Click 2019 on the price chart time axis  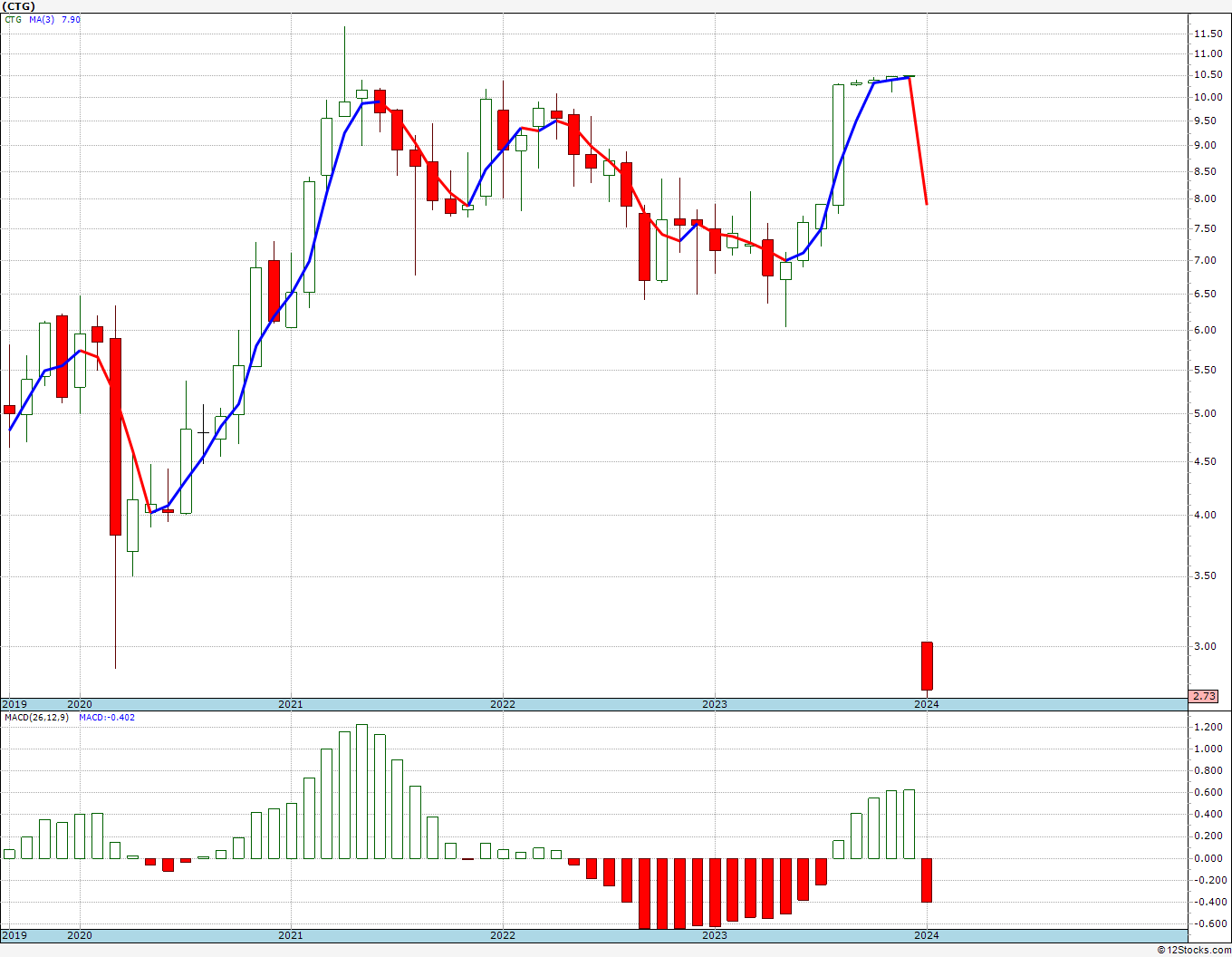coord(14,704)
